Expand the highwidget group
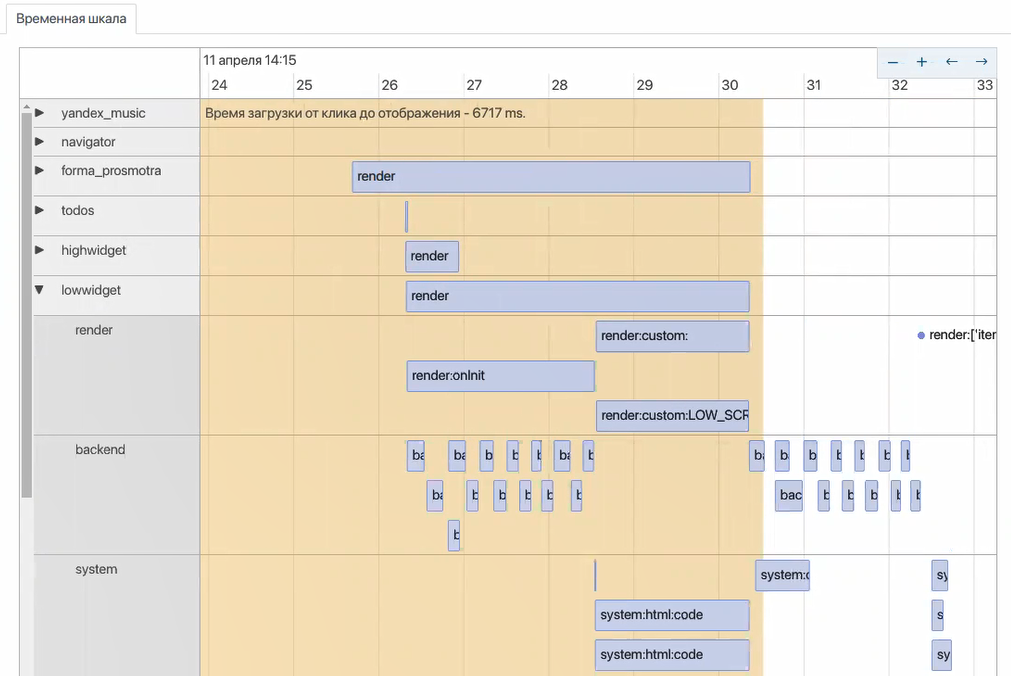 pyautogui.click(x=39, y=250)
